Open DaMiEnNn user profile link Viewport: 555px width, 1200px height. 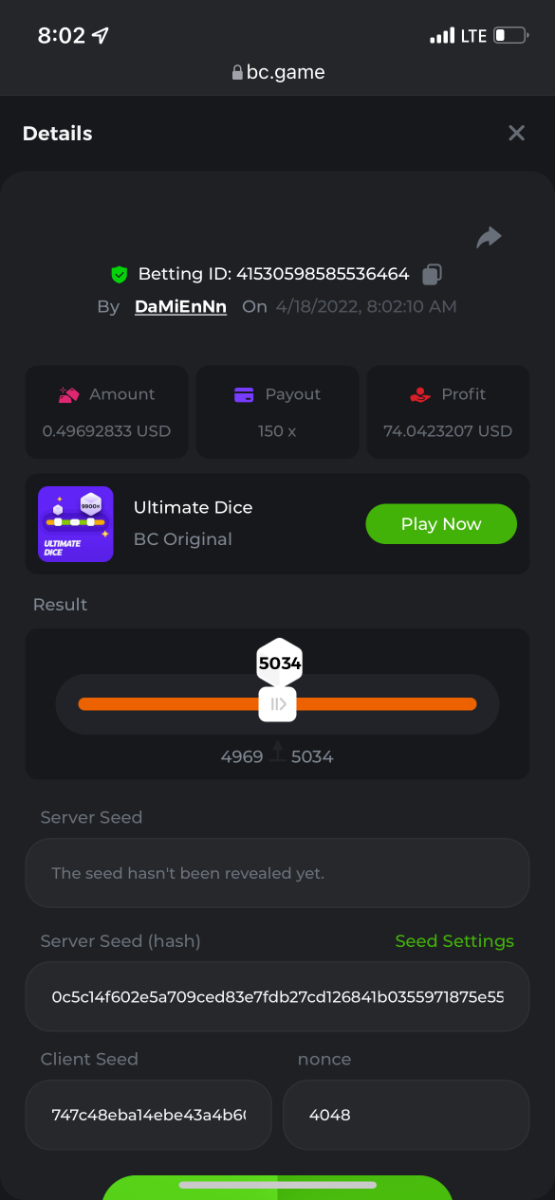tap(181, 307)
